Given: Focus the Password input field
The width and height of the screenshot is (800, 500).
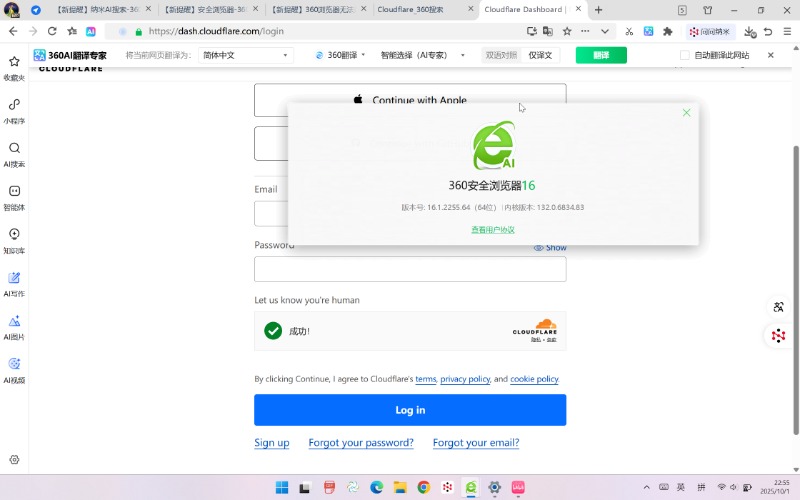Looking at the screenshot, I should (x=410, y=269).
